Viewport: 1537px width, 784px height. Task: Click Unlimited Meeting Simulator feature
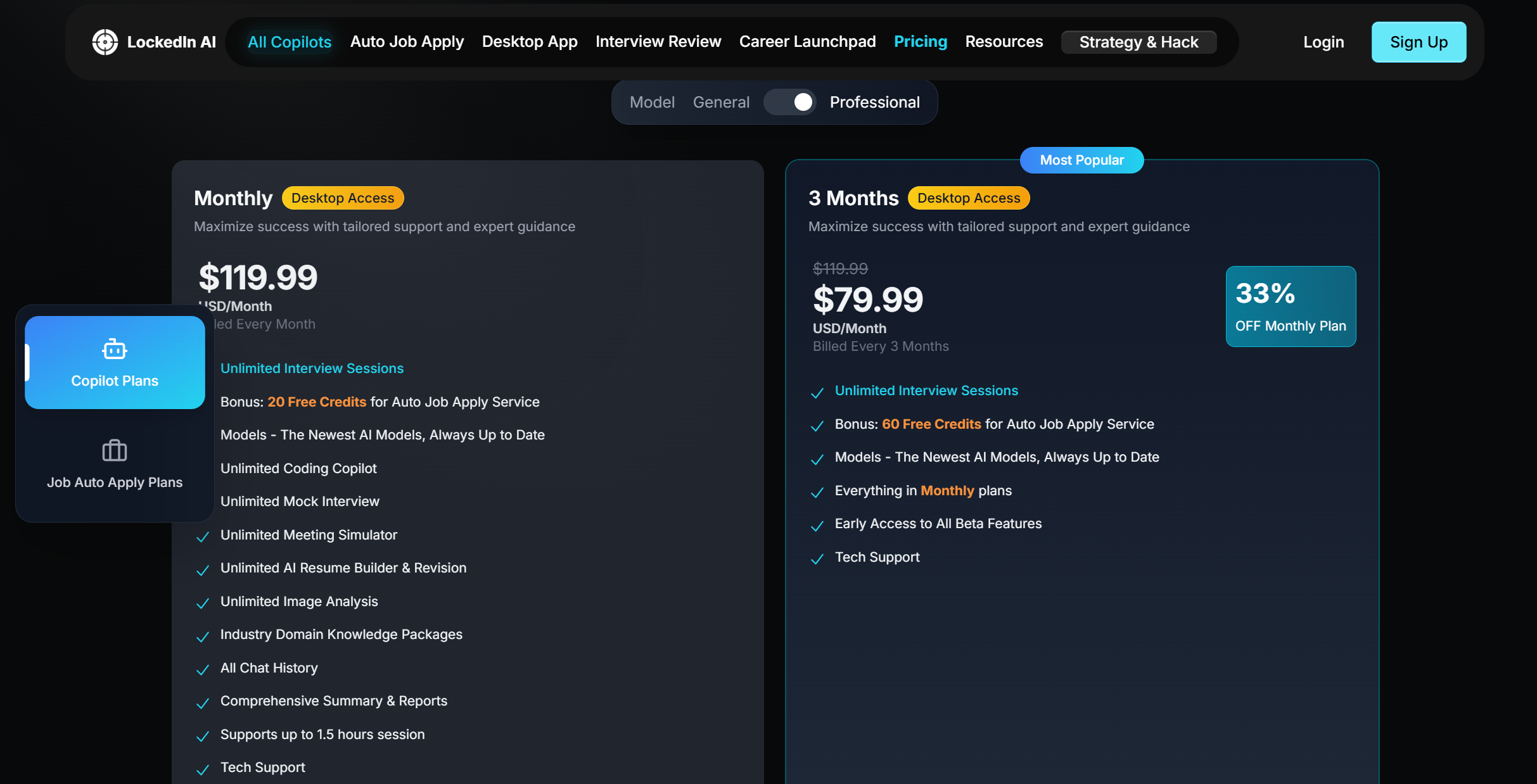coord(309,535)
